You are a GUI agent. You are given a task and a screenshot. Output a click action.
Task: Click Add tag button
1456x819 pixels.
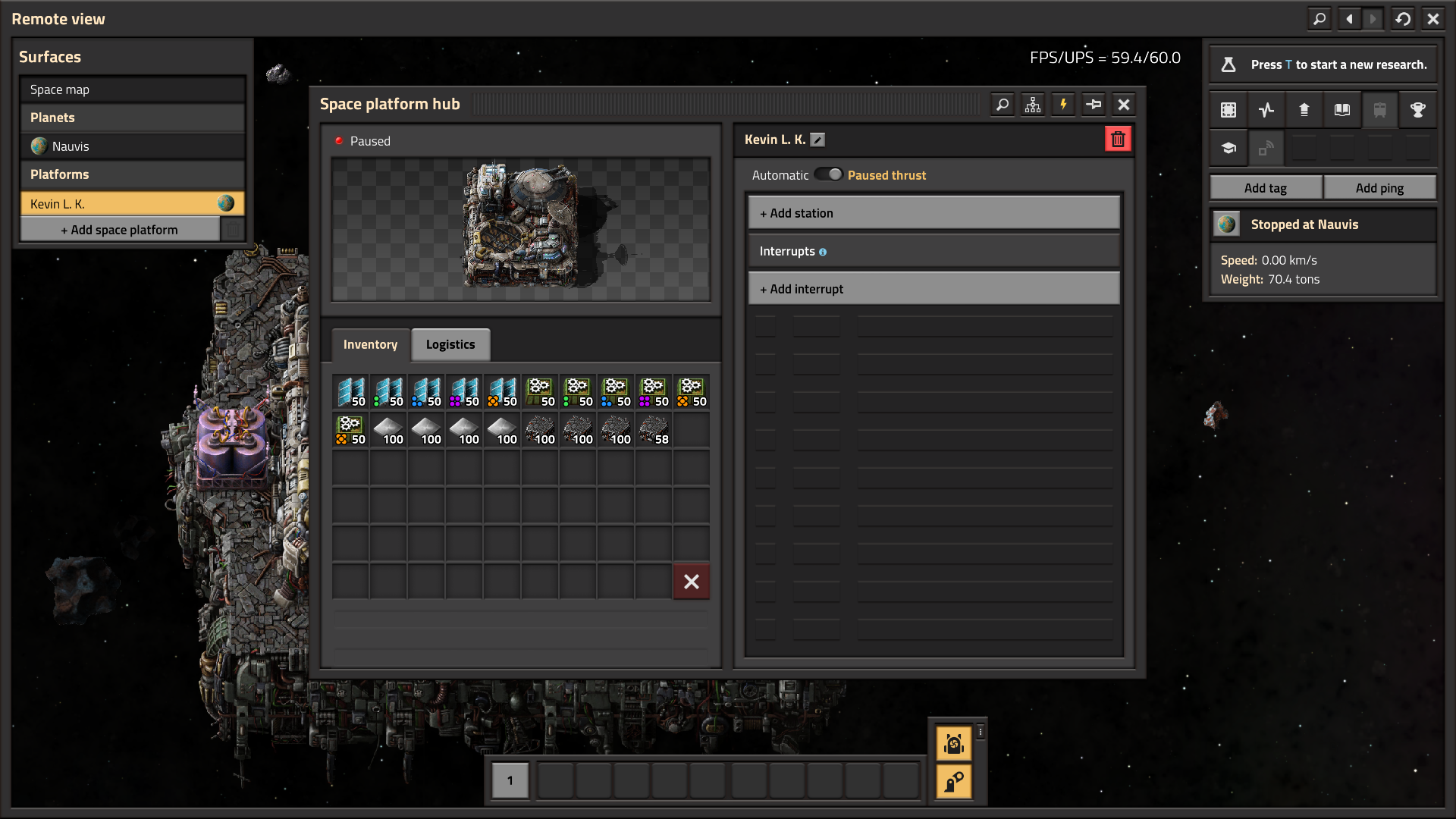(1266, 188)
